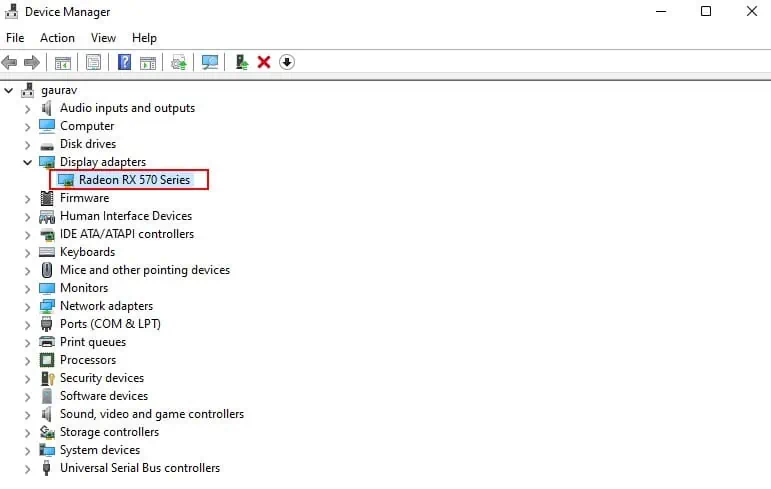Collapse the Display adapters category
The height and width of the screenshot is (489, 771).
[x=28, y=162]
